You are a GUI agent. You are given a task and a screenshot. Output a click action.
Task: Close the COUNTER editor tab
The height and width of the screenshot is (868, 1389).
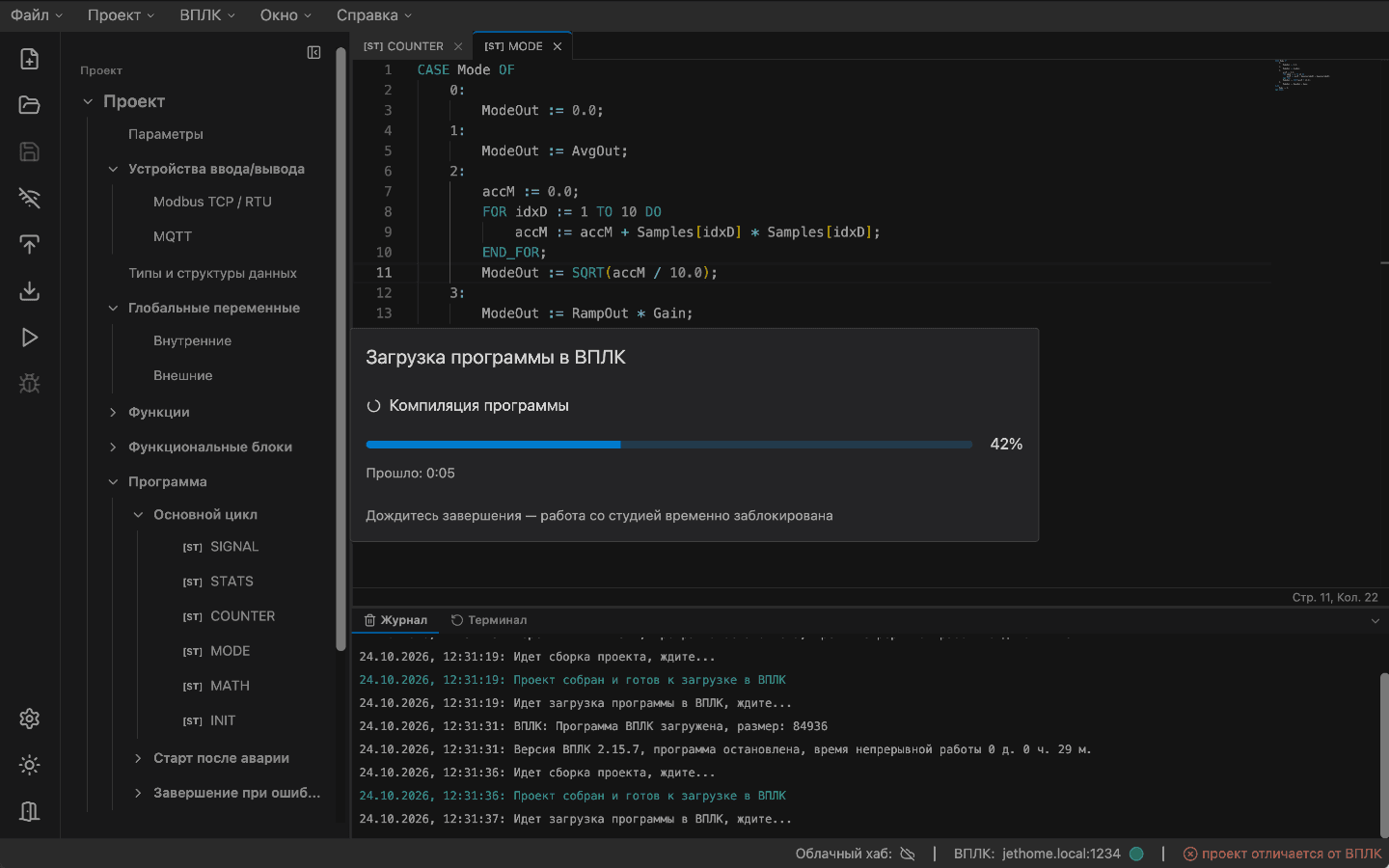point(458,46)
